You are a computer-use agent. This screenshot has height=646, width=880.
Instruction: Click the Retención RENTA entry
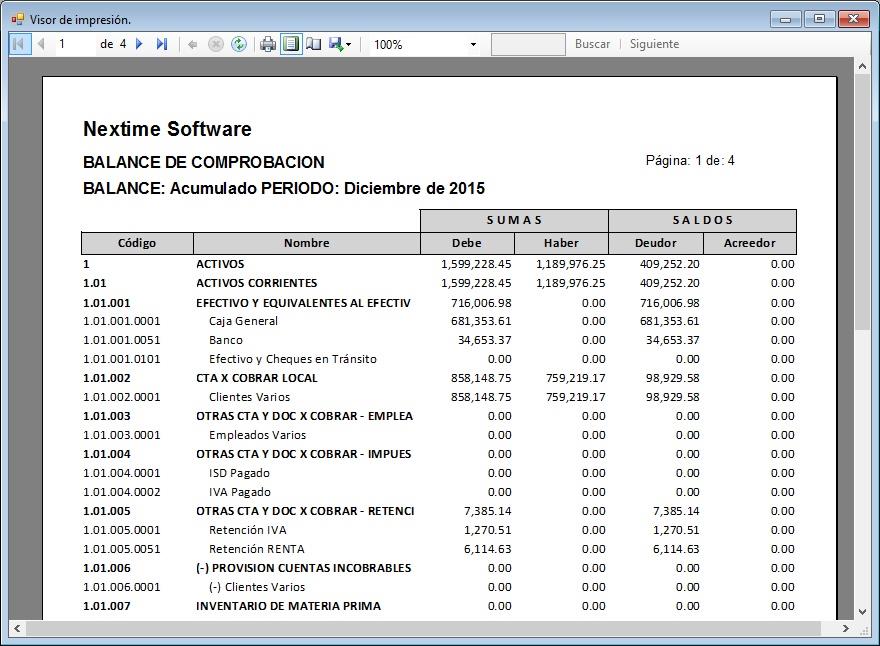[x=256, y=549]
